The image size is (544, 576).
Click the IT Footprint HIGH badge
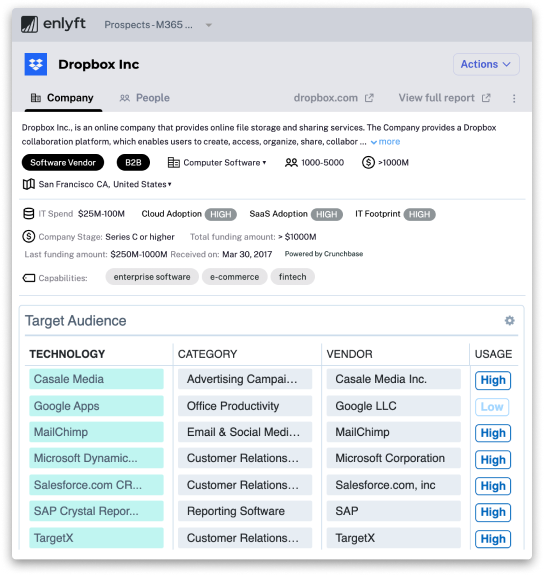click(x=419, y=215)
